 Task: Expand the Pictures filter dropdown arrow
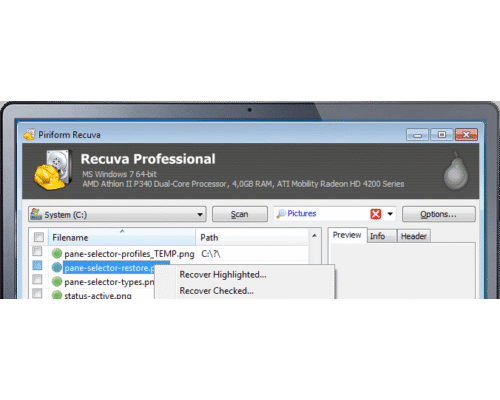390,214
